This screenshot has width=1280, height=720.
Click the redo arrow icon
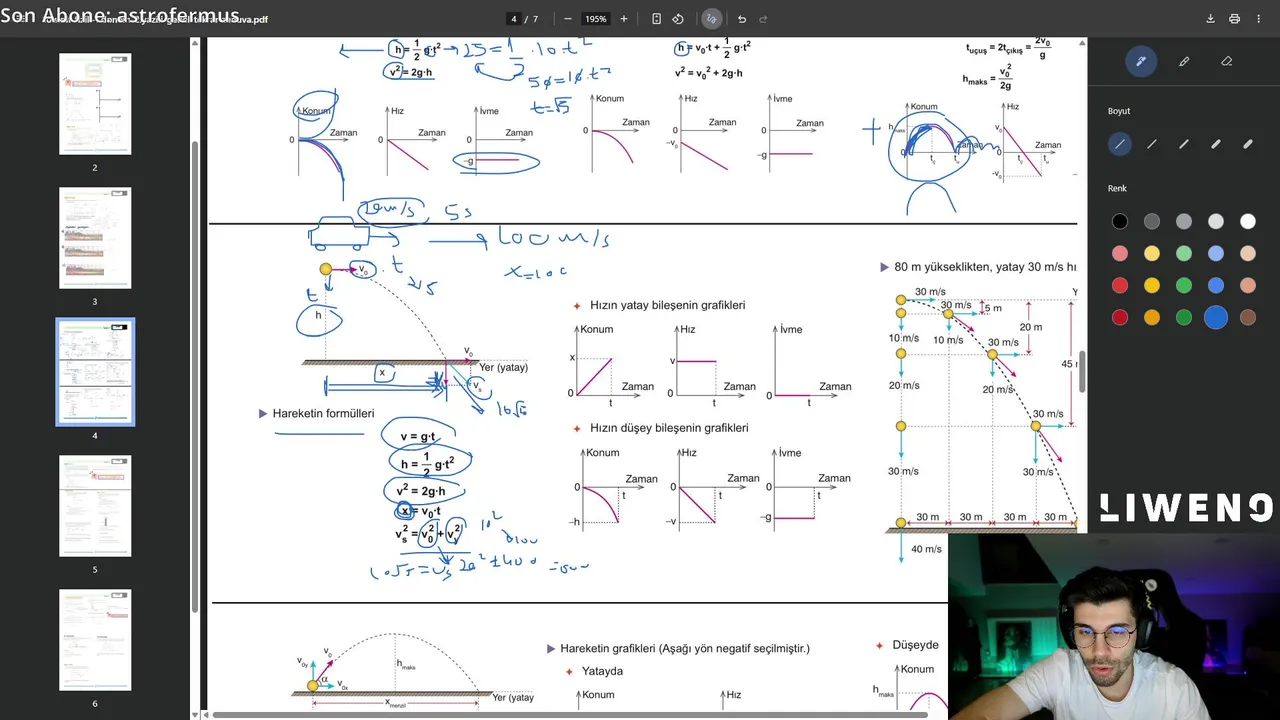tap(763, 19)
